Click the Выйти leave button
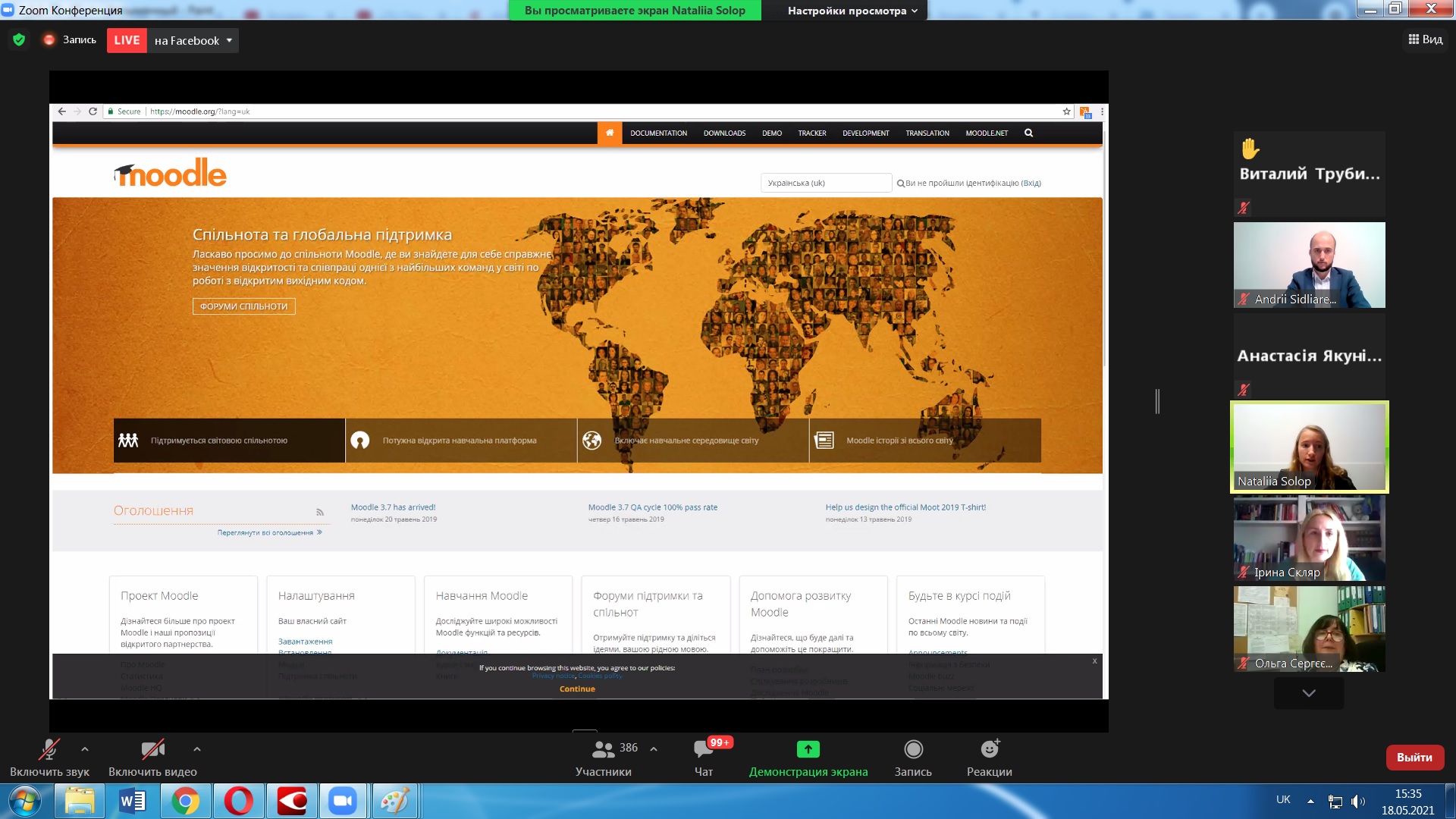1456x819 pixels. [1414, 757]
